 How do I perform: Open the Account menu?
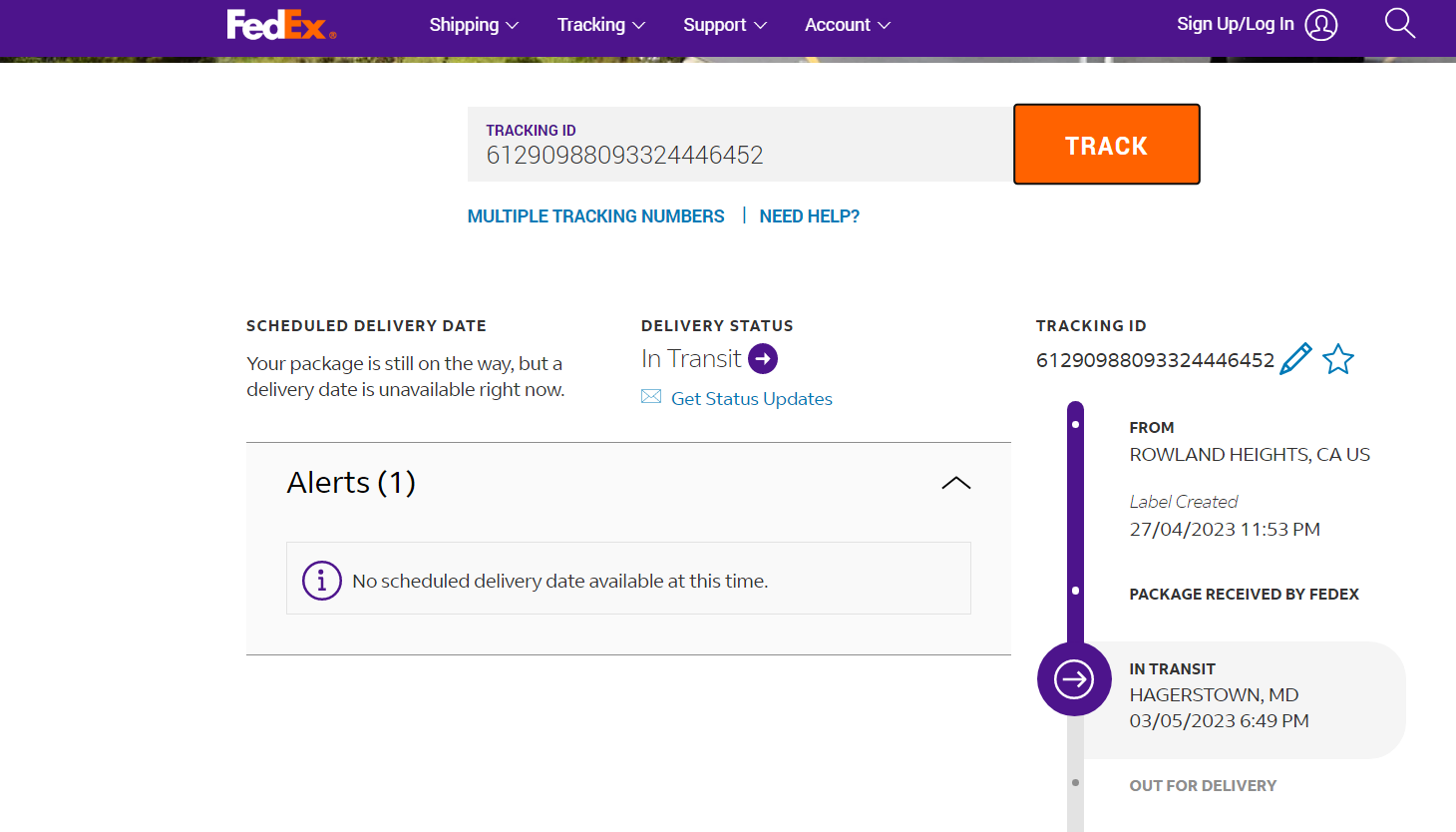[x=847, y=25]
